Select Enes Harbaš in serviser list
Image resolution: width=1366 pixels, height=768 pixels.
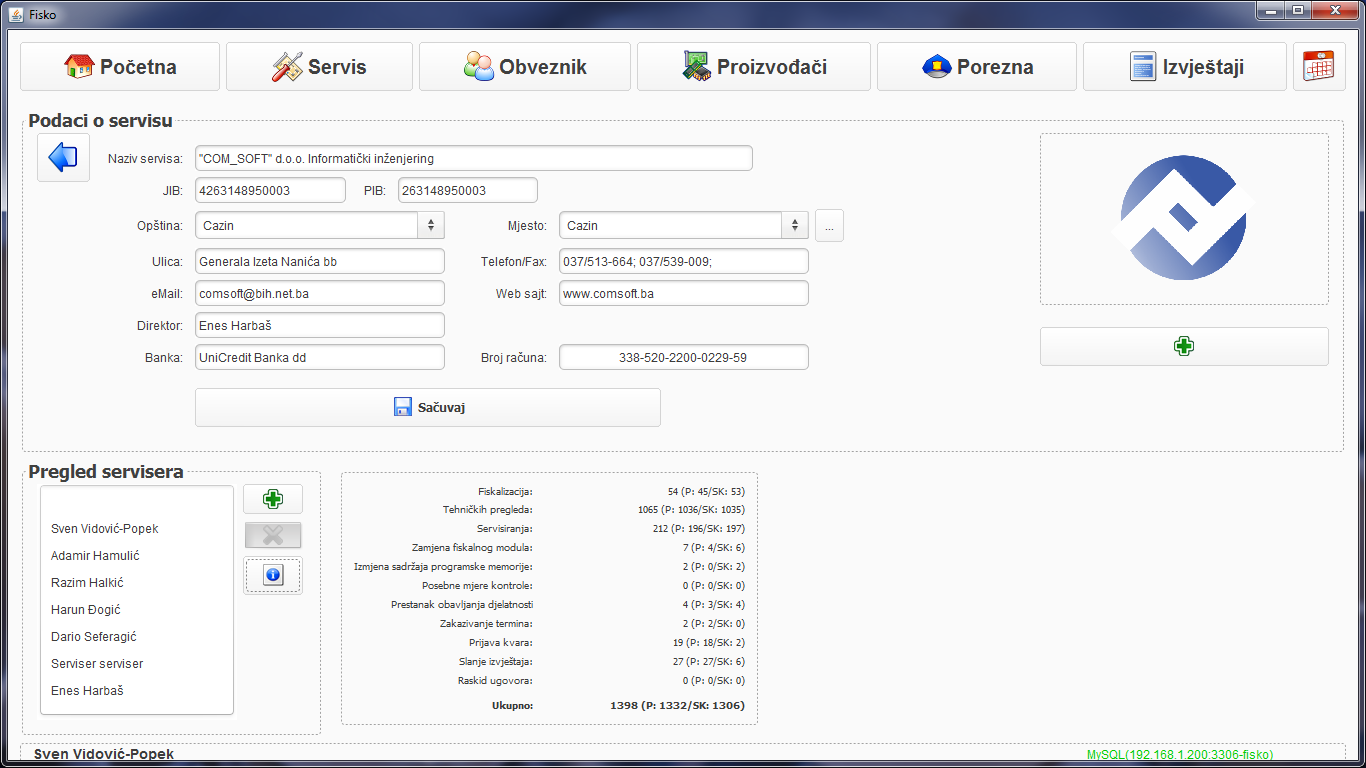tap(87, 690)
